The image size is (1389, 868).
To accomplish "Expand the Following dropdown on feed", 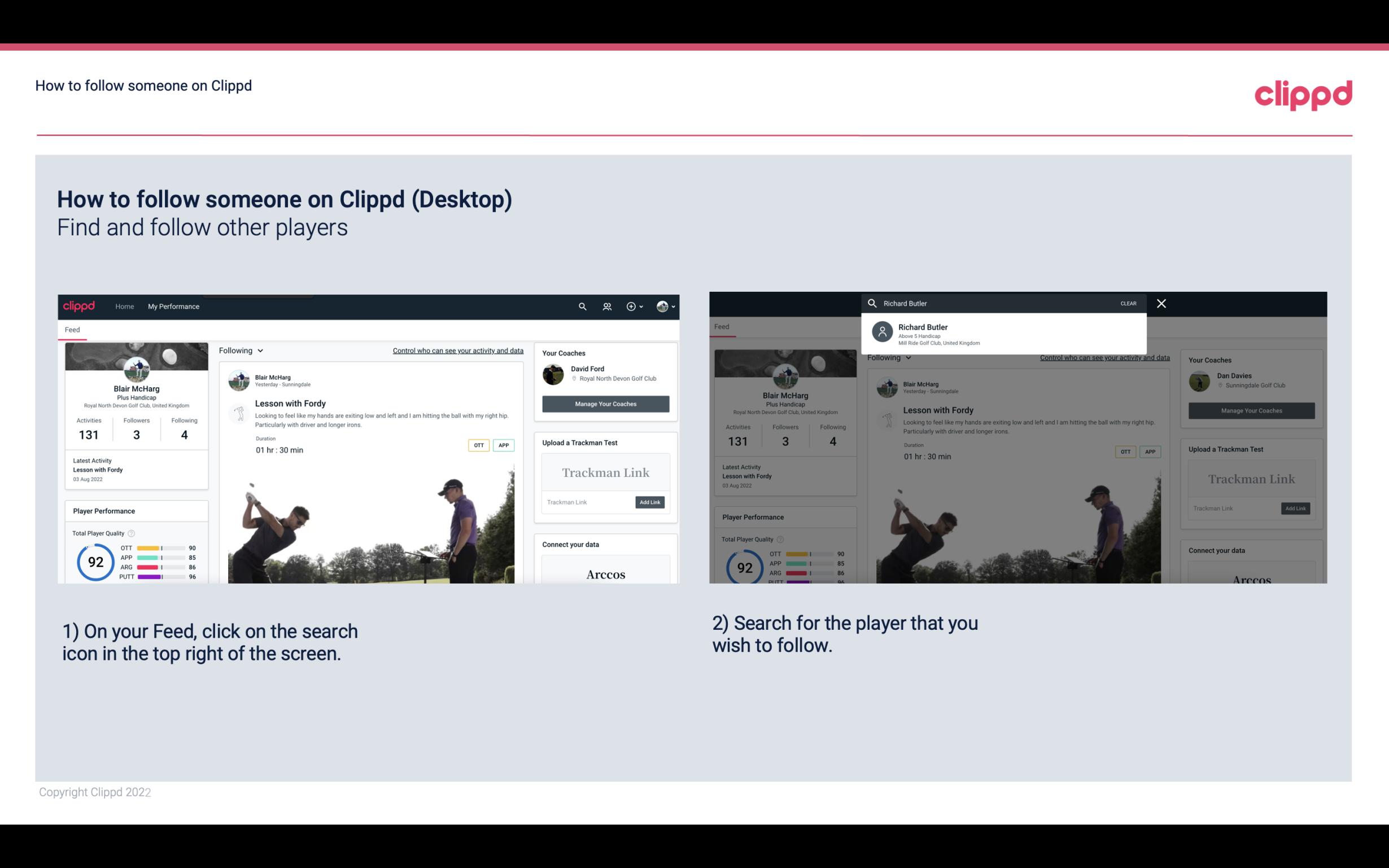I will (x=243, y=350).
